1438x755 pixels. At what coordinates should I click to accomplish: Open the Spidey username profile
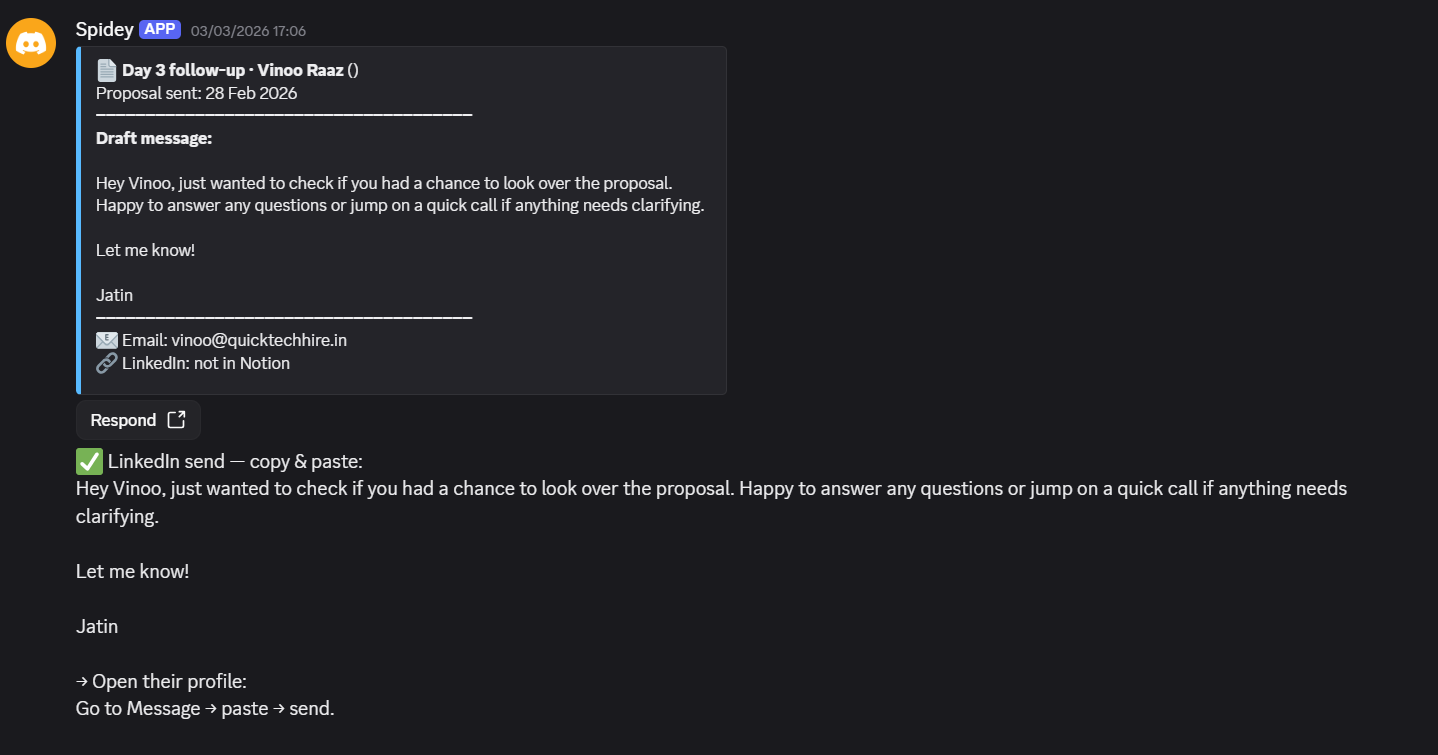tap(104, 29)
